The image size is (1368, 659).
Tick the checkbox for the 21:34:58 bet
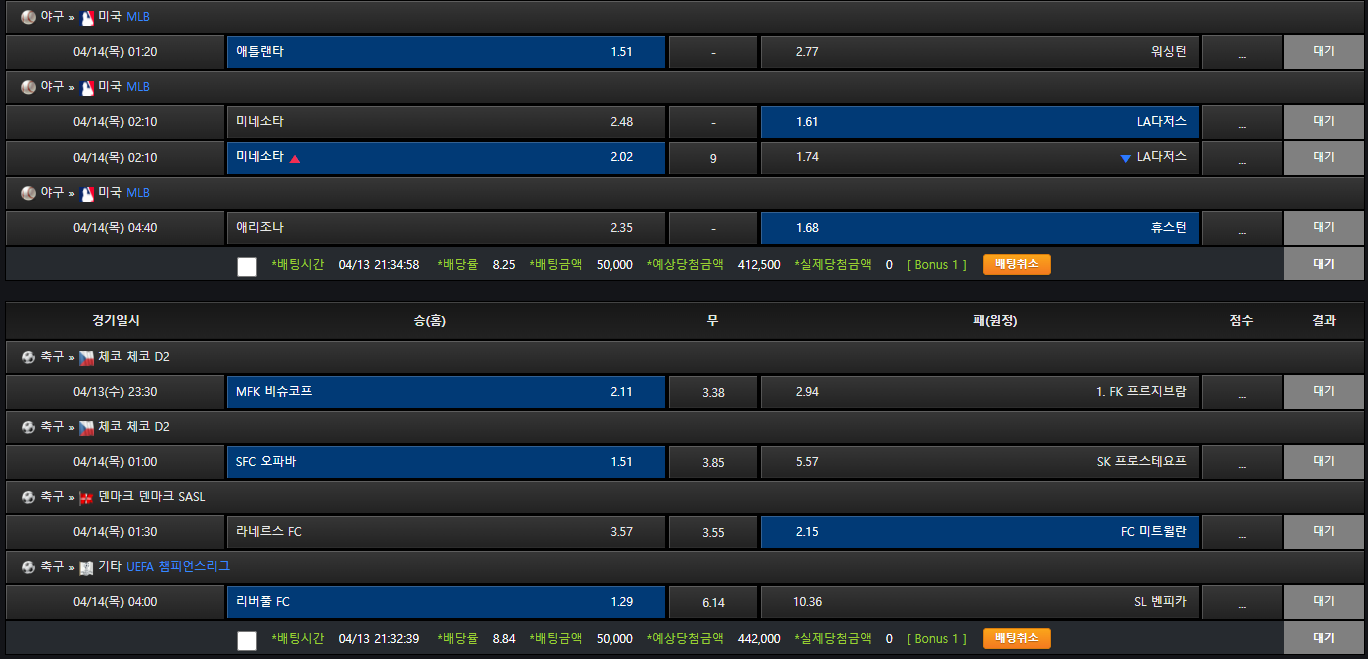[x=247, y=266]
